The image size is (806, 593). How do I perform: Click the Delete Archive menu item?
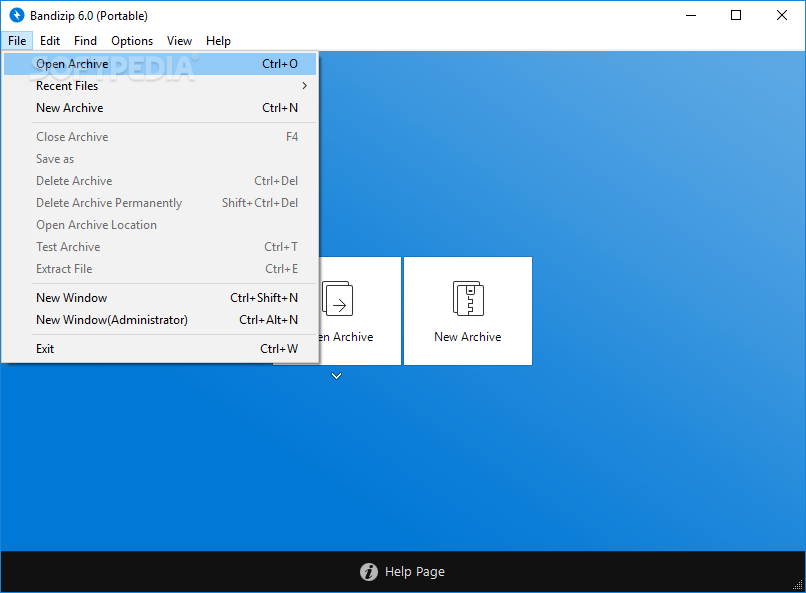pyautogui.click(x=160, y=181)
